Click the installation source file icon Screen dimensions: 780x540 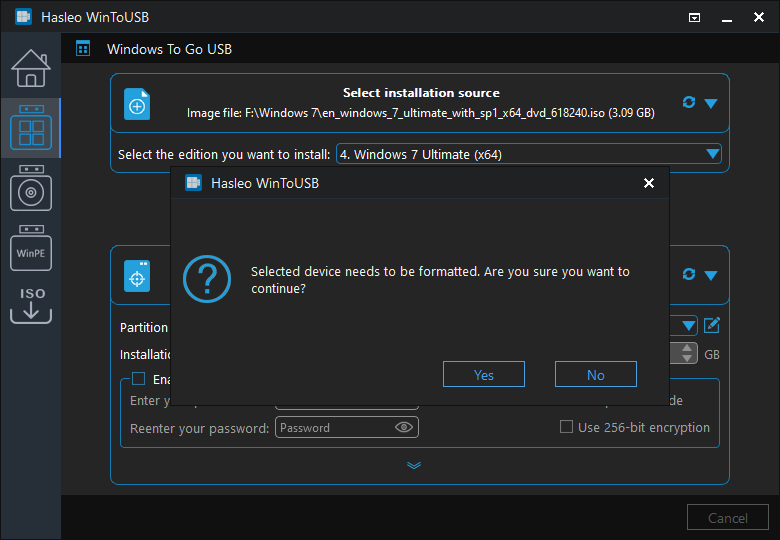(x=137, y=104)
